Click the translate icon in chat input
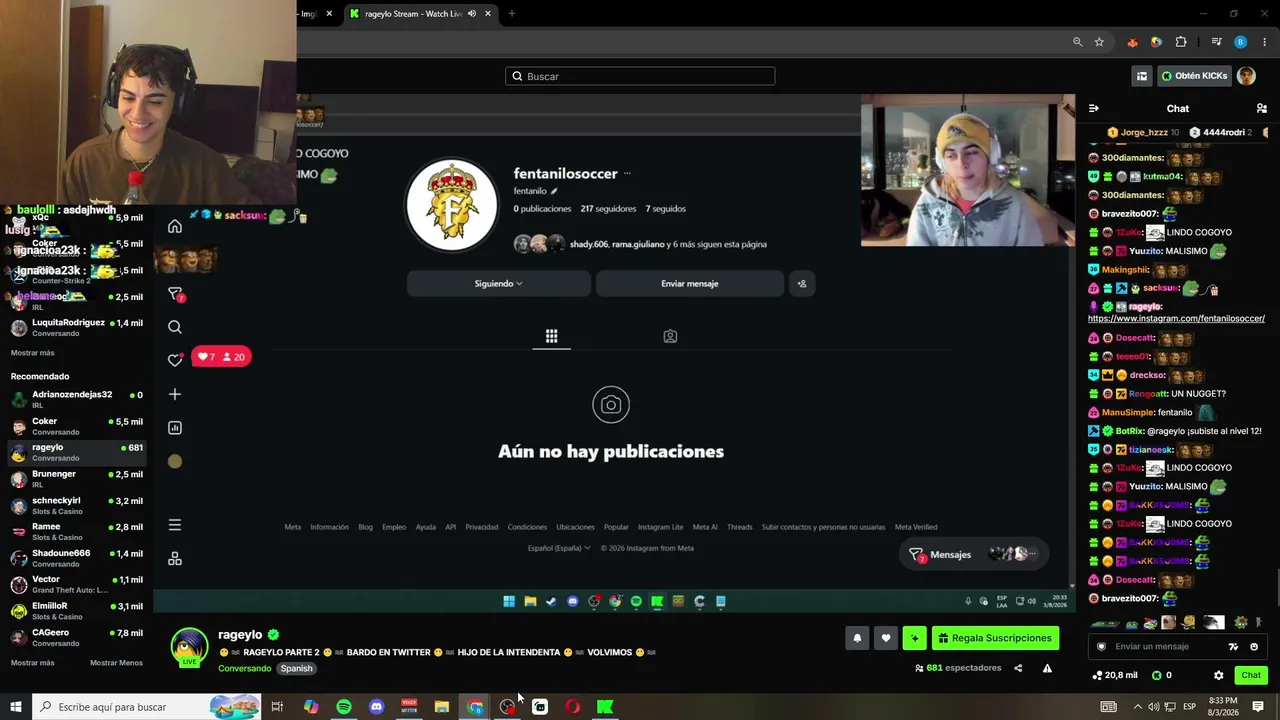 coord(1233,647)
